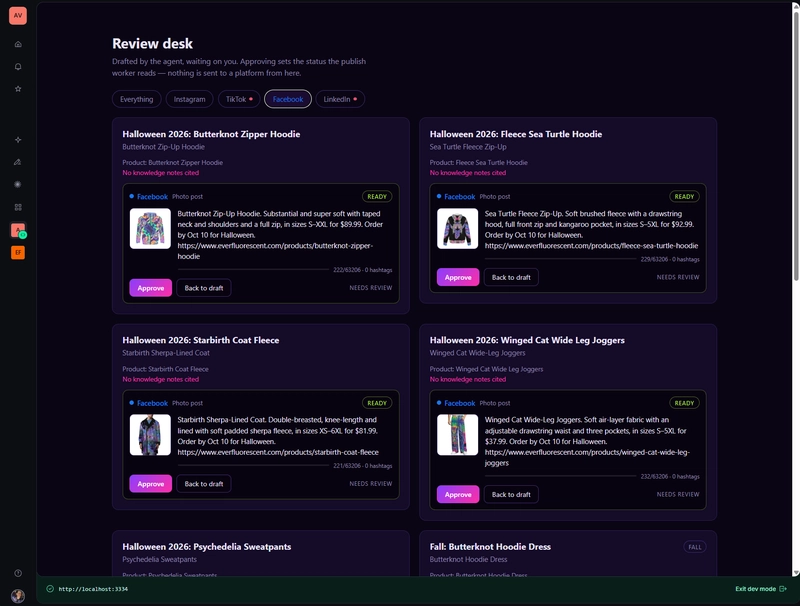Open Fall: Butterknot Hoodie Dress title
Screen dimensions: 800x606
point(490,547)
